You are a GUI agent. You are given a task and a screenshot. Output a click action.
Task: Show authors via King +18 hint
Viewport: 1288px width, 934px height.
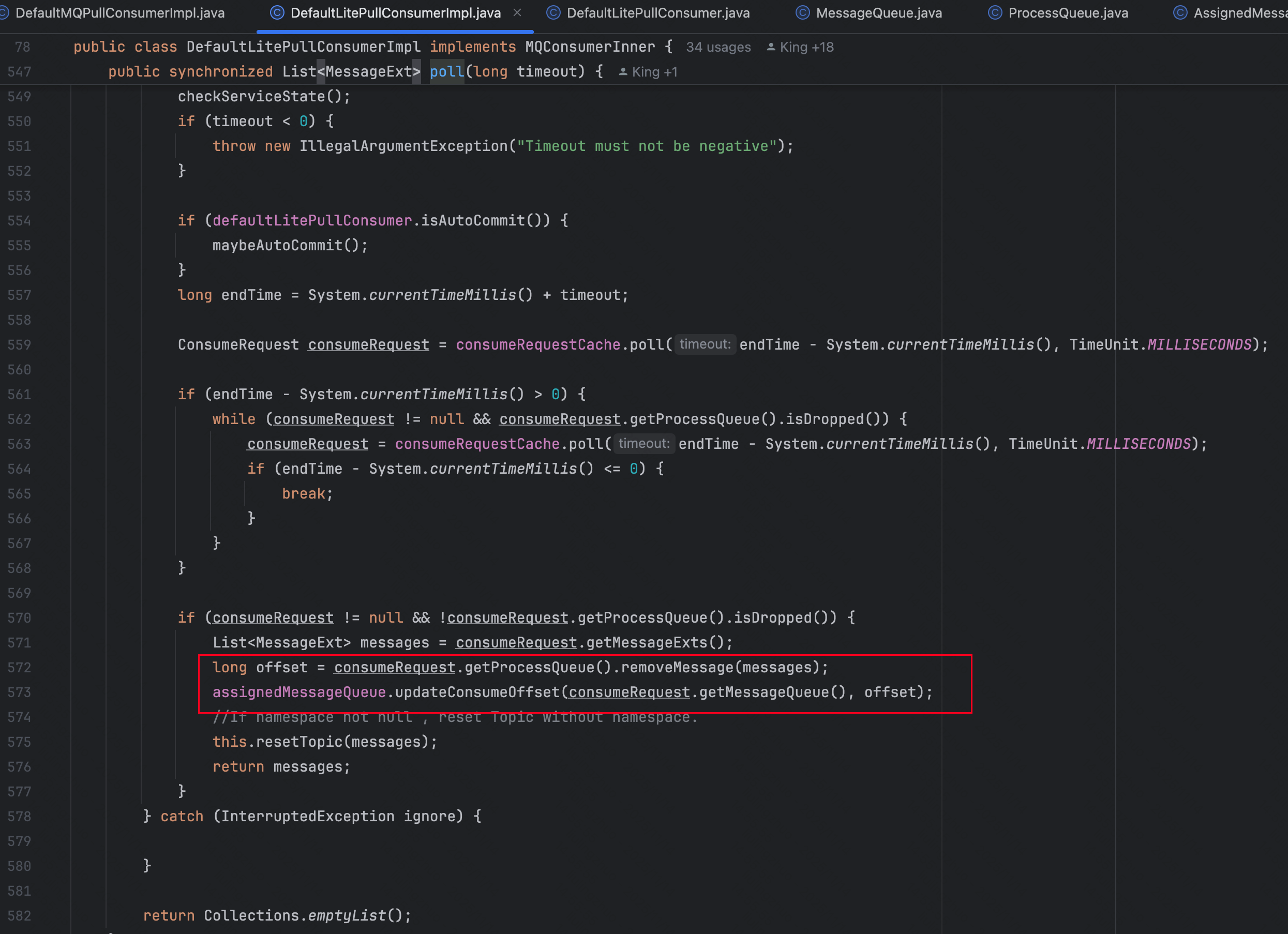(806, 47)
